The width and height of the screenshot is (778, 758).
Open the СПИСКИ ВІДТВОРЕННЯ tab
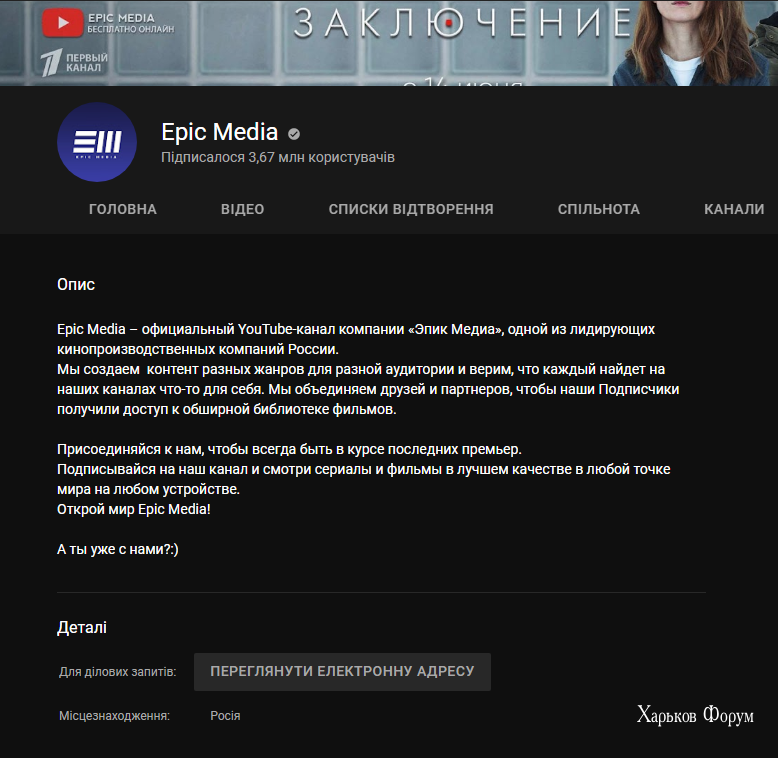(411, 209)
